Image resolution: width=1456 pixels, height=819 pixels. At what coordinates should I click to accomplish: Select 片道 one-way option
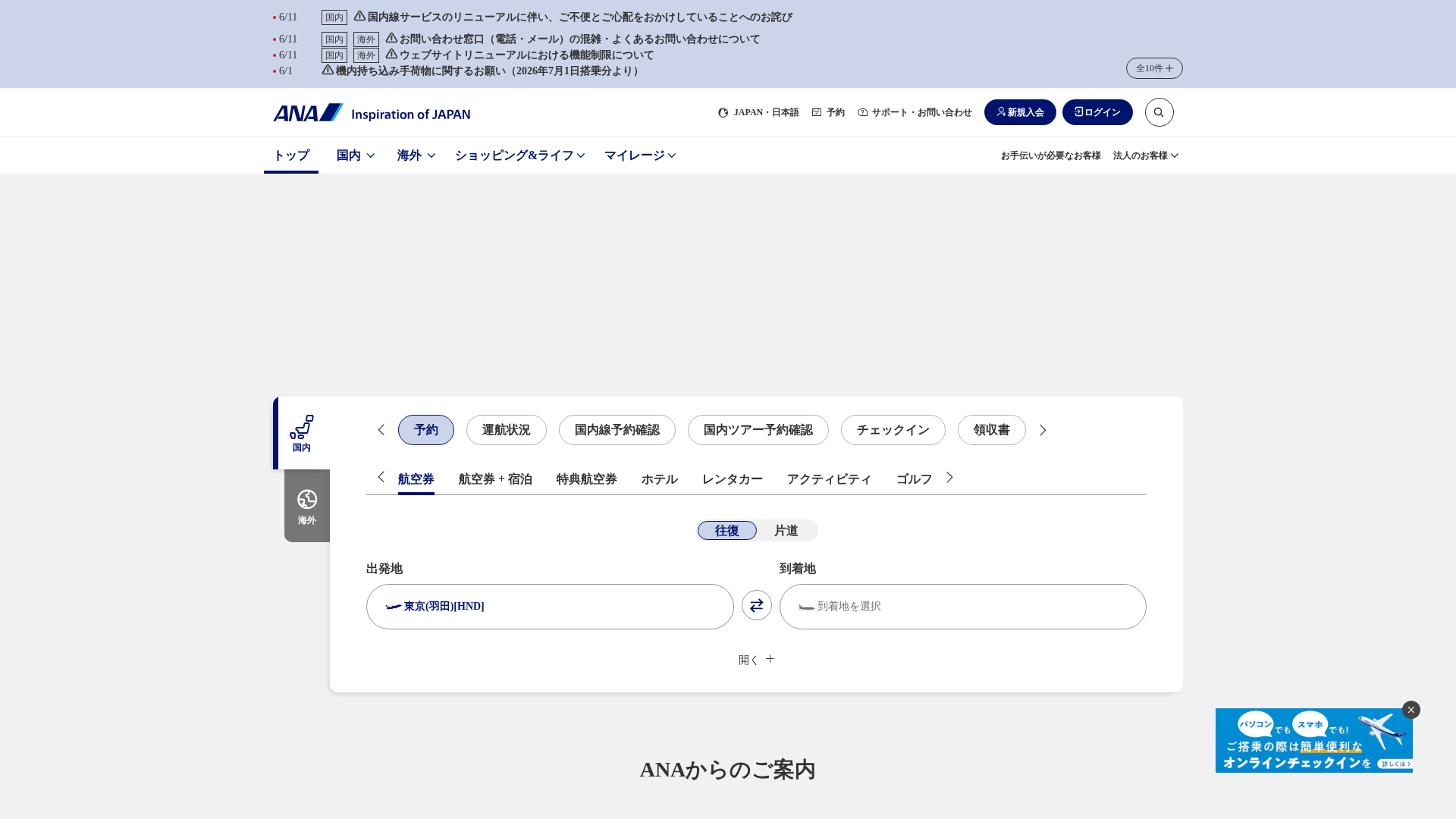(786, 531)
